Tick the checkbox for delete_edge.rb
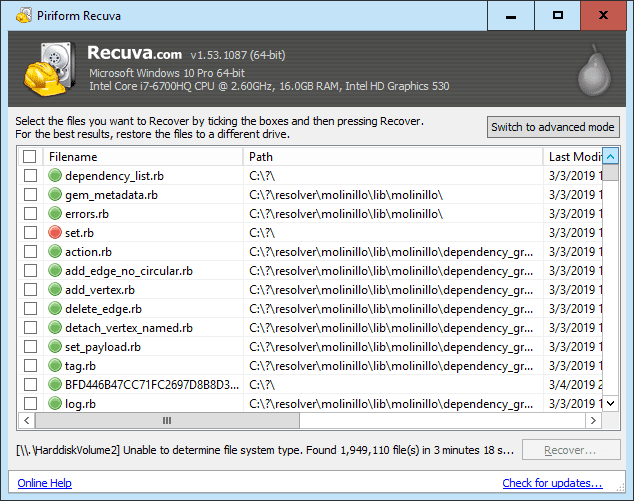Image resolution: width=634 pixels, height=501 pixels. pos(30,309)
